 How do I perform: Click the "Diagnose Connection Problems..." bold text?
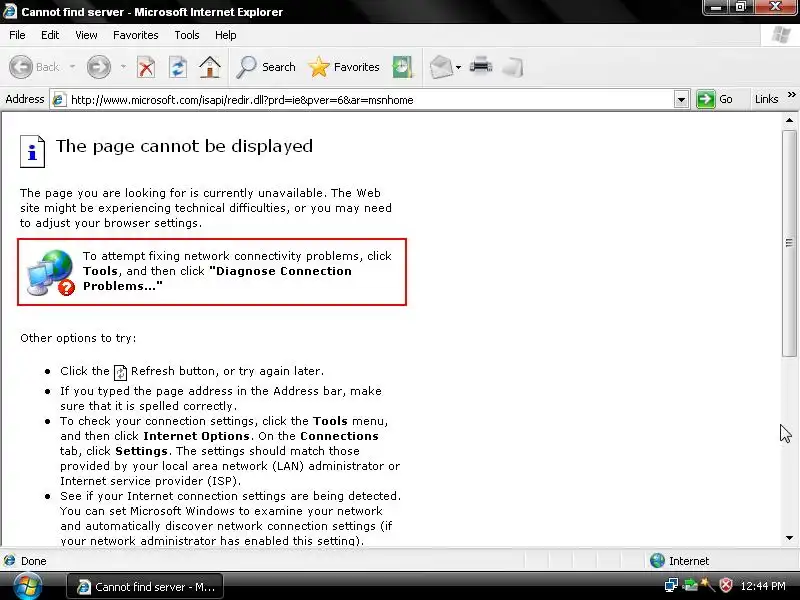pyautogui.click(x=217, y=279)
